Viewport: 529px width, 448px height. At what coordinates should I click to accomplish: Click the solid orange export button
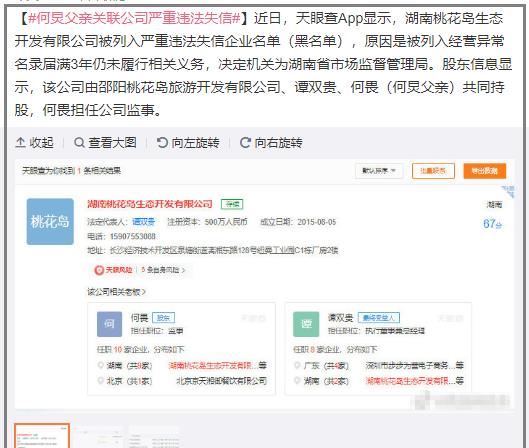point(485,171)
